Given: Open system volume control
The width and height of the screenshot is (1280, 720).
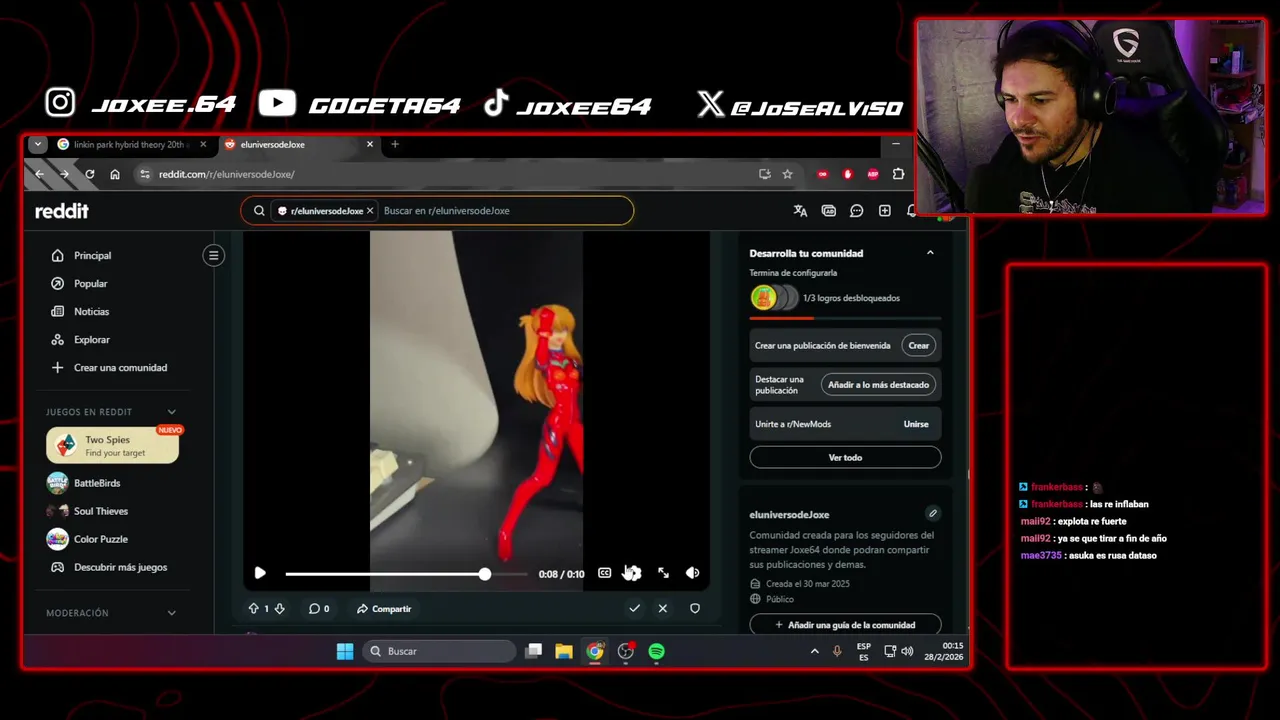Looking at the screenshot, I should coord(907,651).
